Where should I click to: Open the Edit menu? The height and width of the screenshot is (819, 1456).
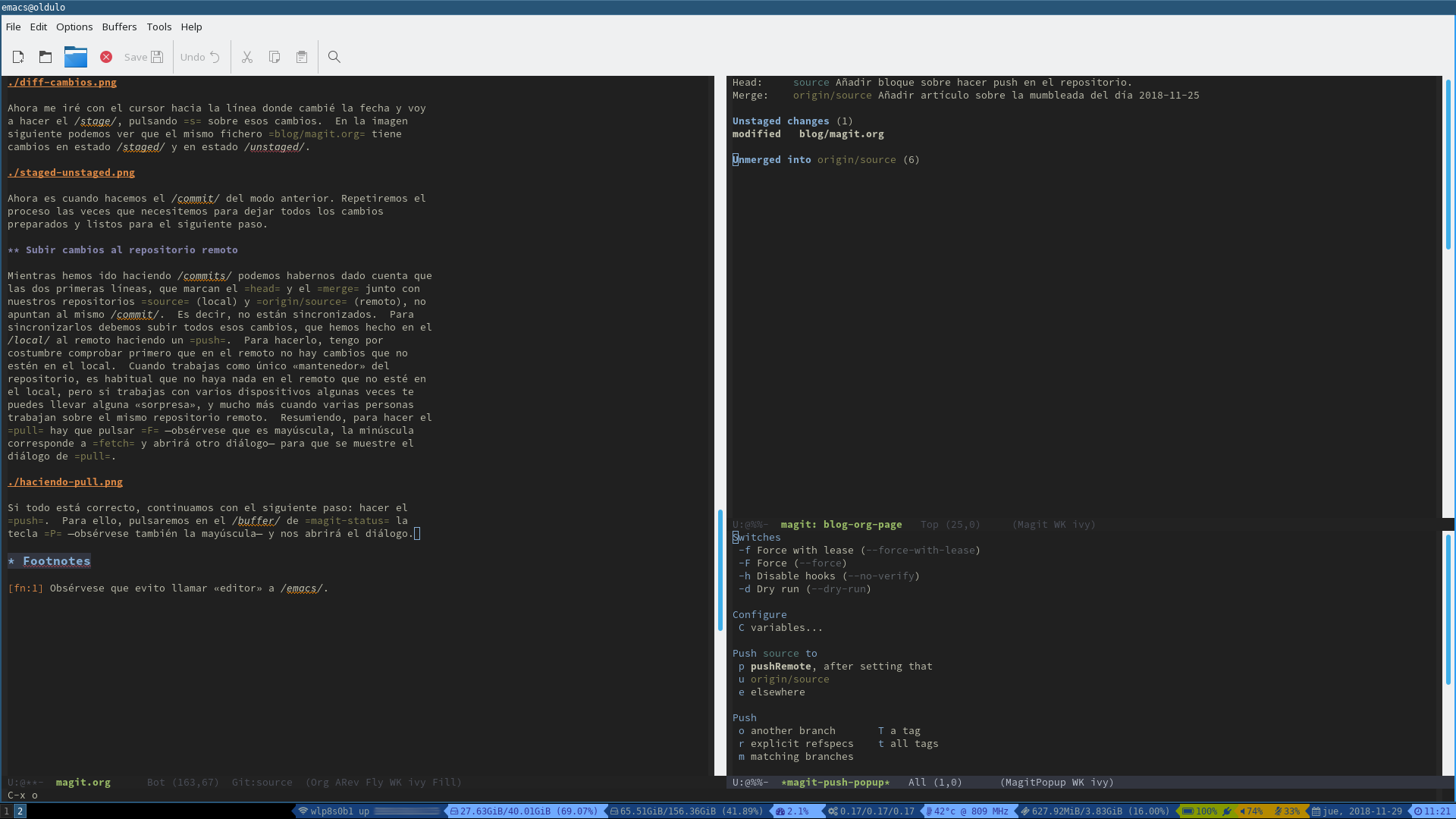tap(39, 27)
